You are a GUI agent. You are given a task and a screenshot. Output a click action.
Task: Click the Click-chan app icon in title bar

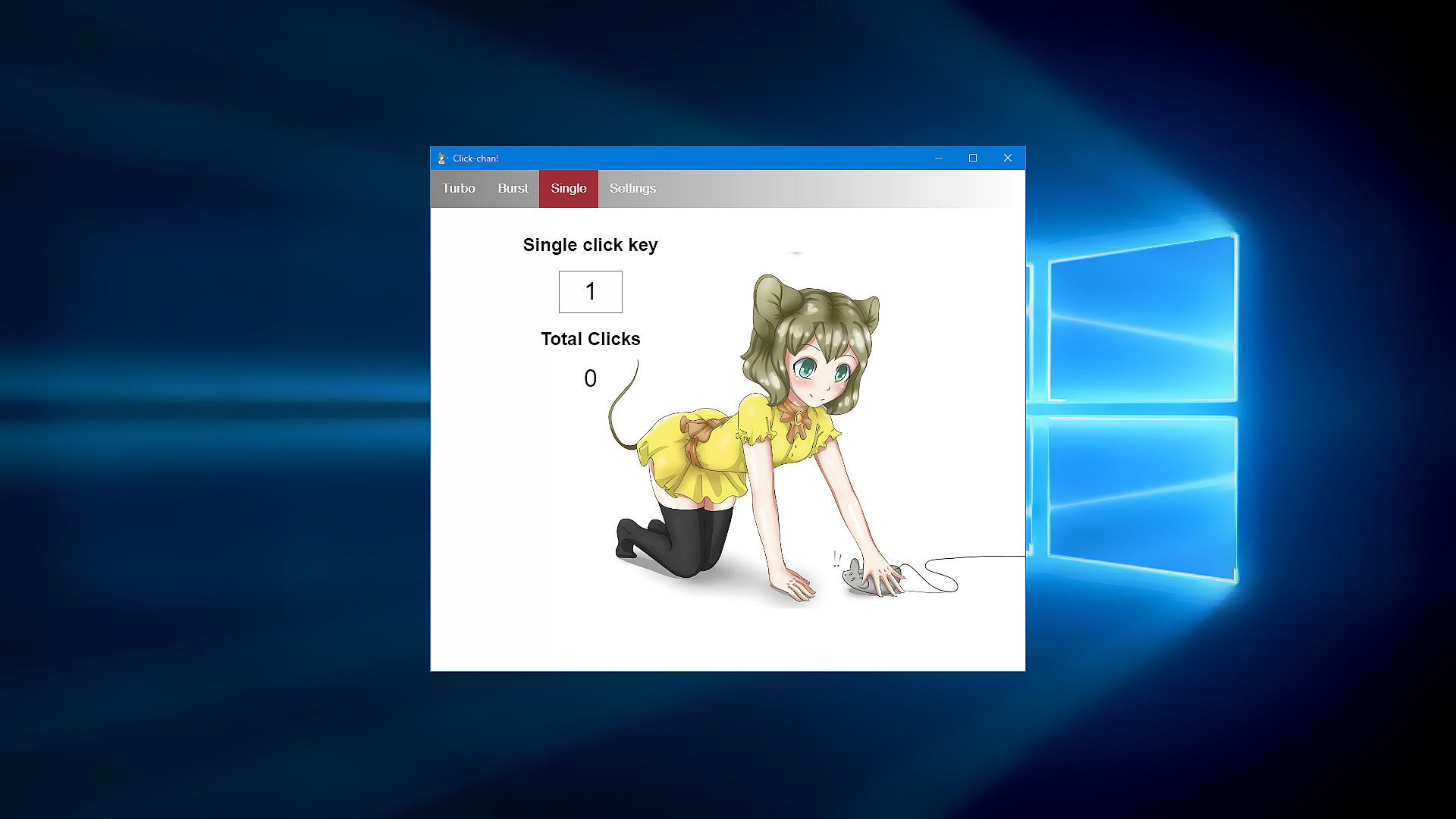tap(441, 158)
